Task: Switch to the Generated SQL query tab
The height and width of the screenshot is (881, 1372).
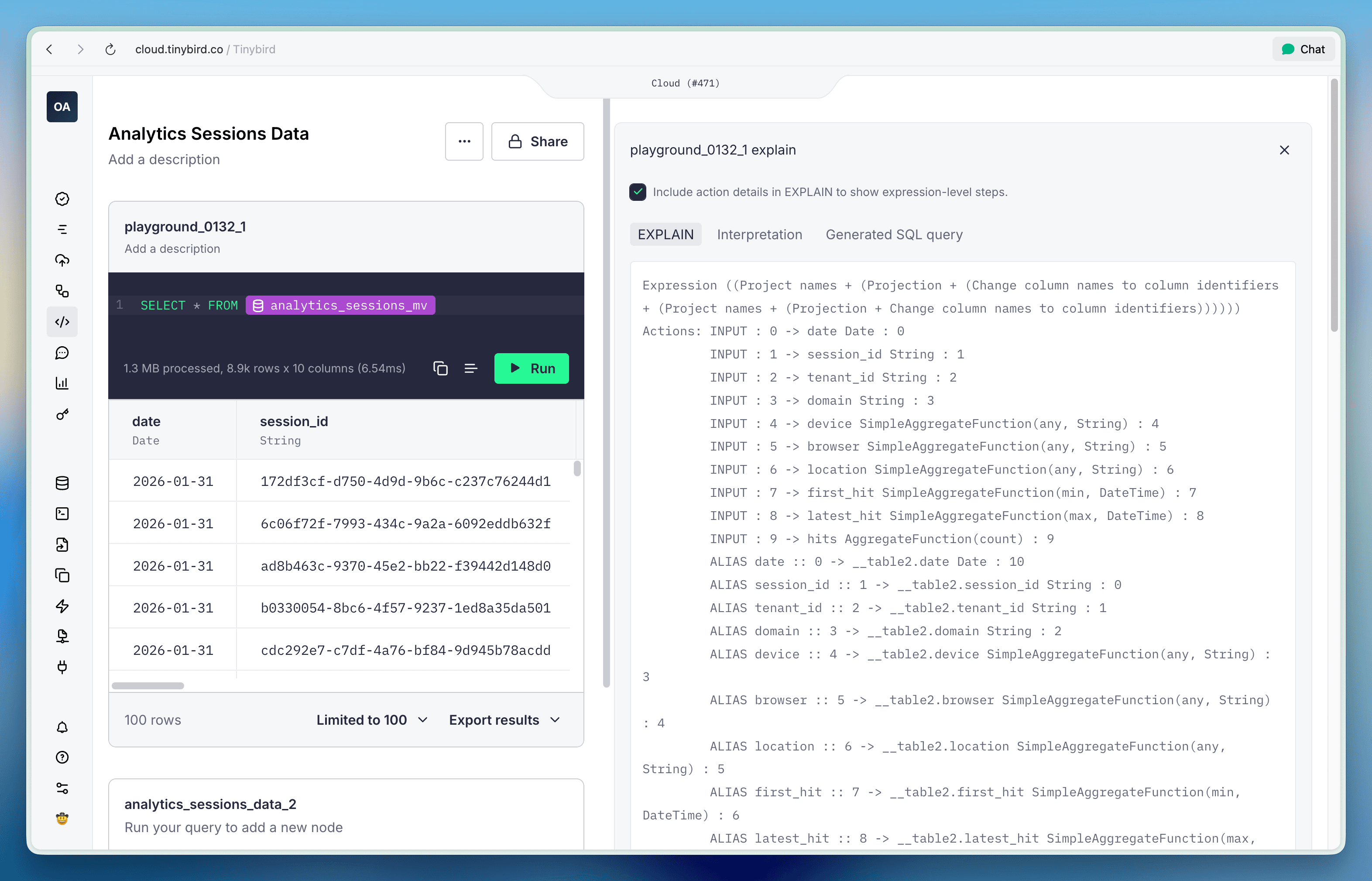Action: tap(894, 234)
